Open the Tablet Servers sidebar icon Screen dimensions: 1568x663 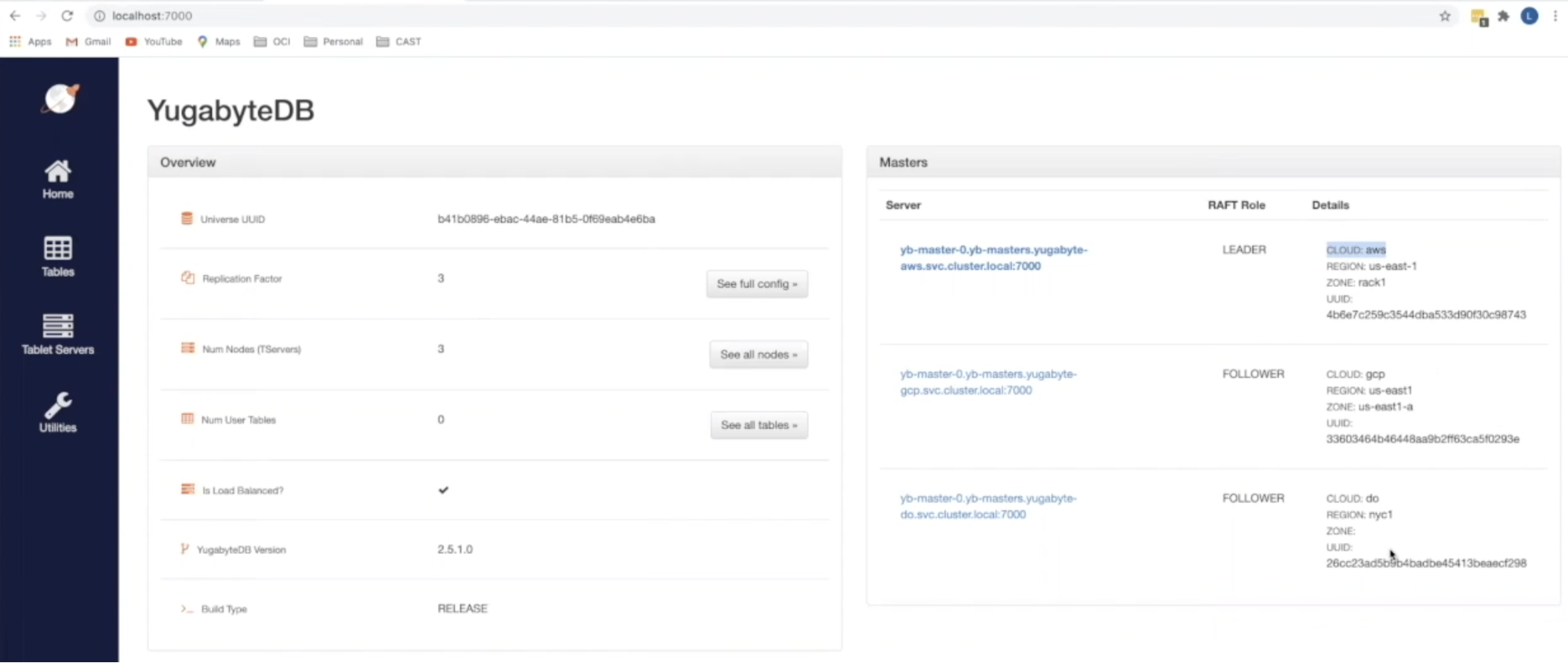58,326
